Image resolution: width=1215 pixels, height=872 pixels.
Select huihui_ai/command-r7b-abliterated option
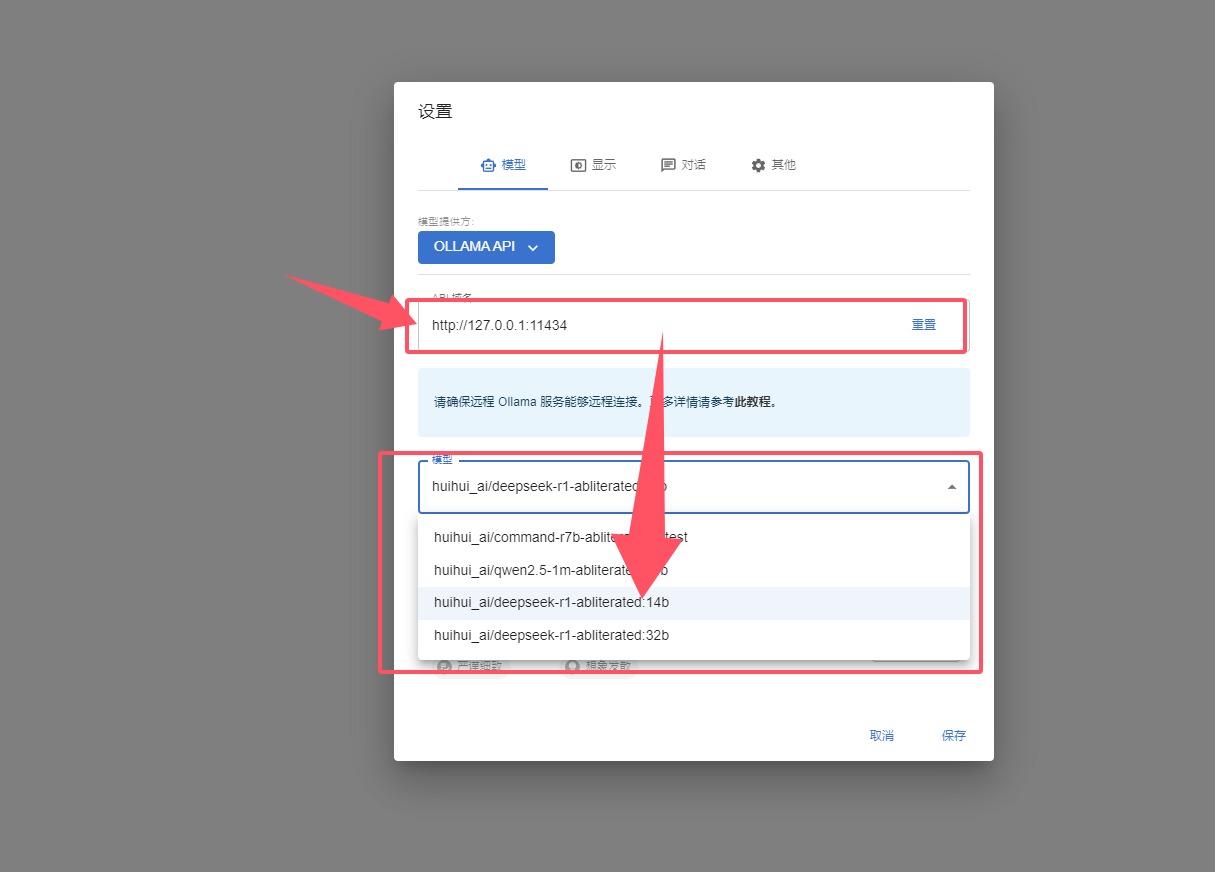pos(694,537)
